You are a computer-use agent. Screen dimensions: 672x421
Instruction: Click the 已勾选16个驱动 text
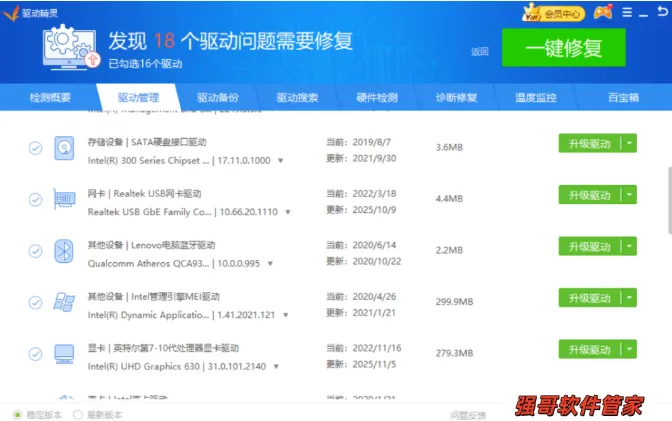click(145, 64)
